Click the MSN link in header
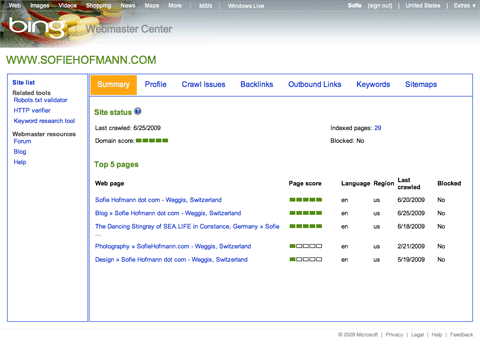The height and width of the screenshot is (360, 480). tap(205, 6)
